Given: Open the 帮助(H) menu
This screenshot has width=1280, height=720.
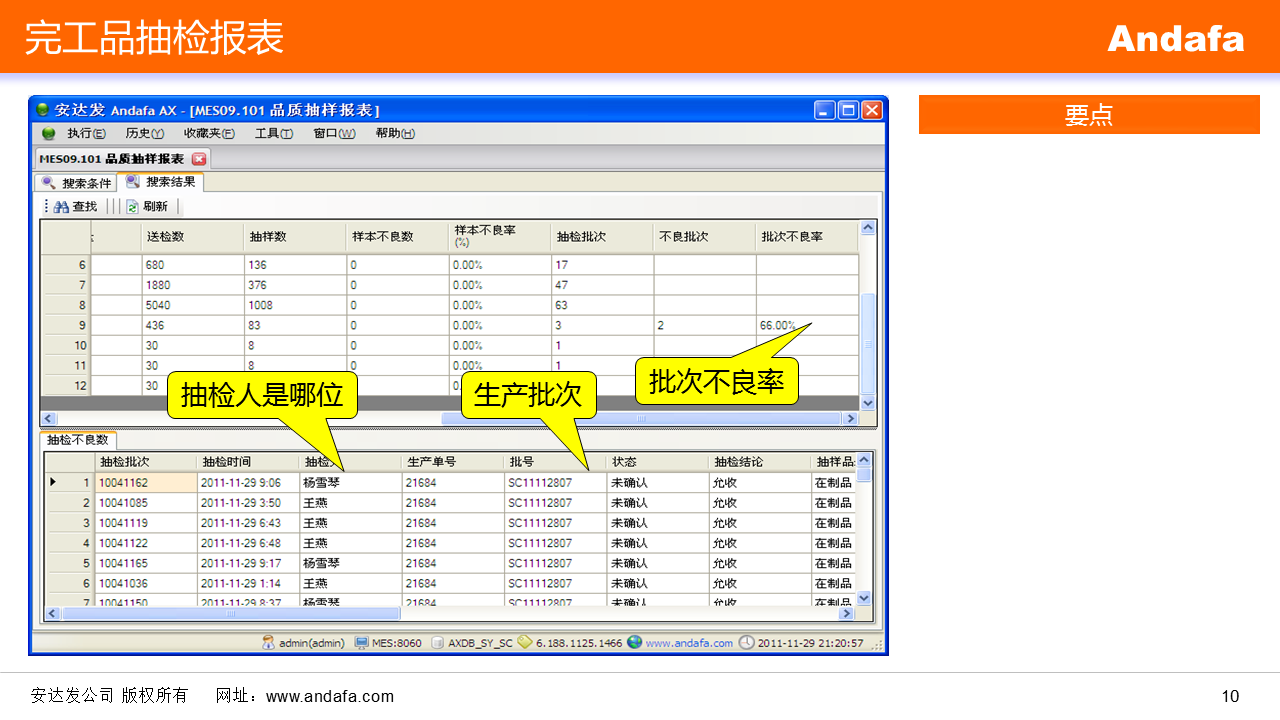Looking at the screenshot, I should [x=395, y=134].
